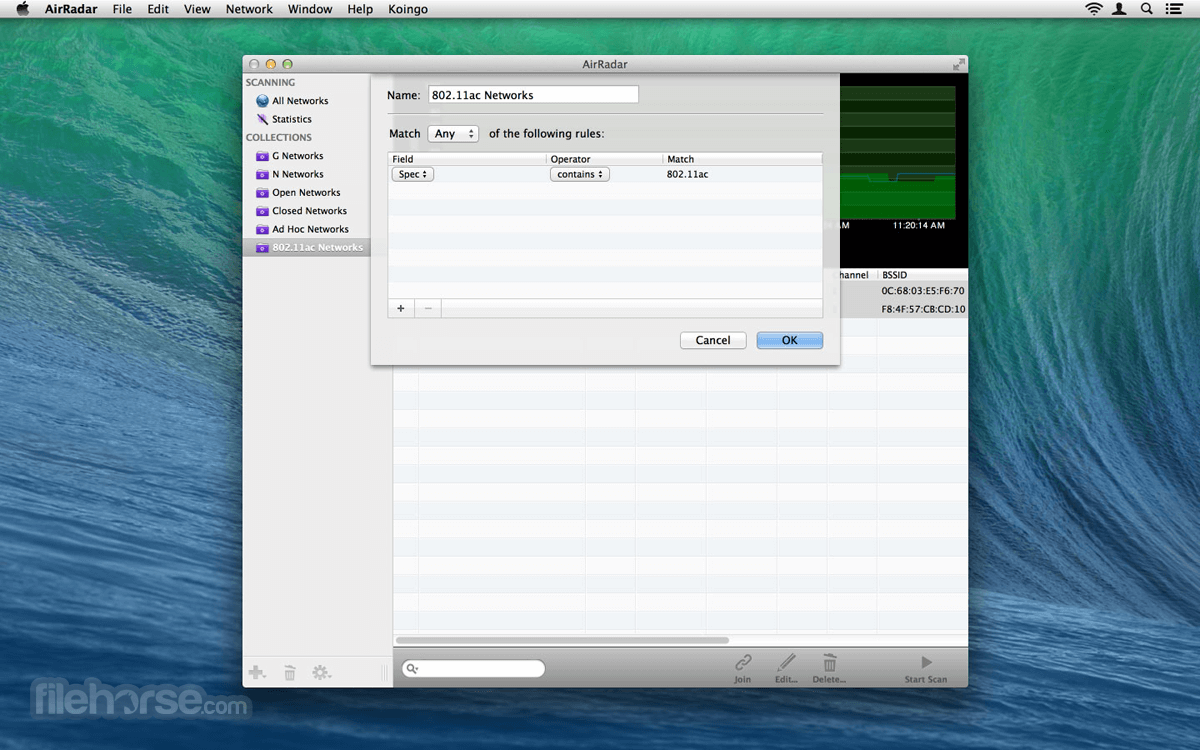Add a new collection with plus icon
The height and width of the screenshot is (750, 1200).
(257, 673)
